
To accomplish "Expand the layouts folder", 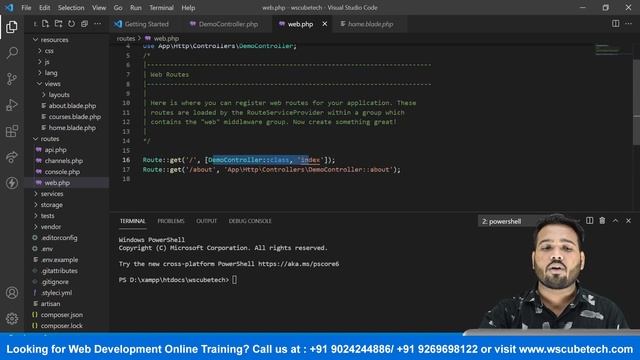I will tap(59, 95).
